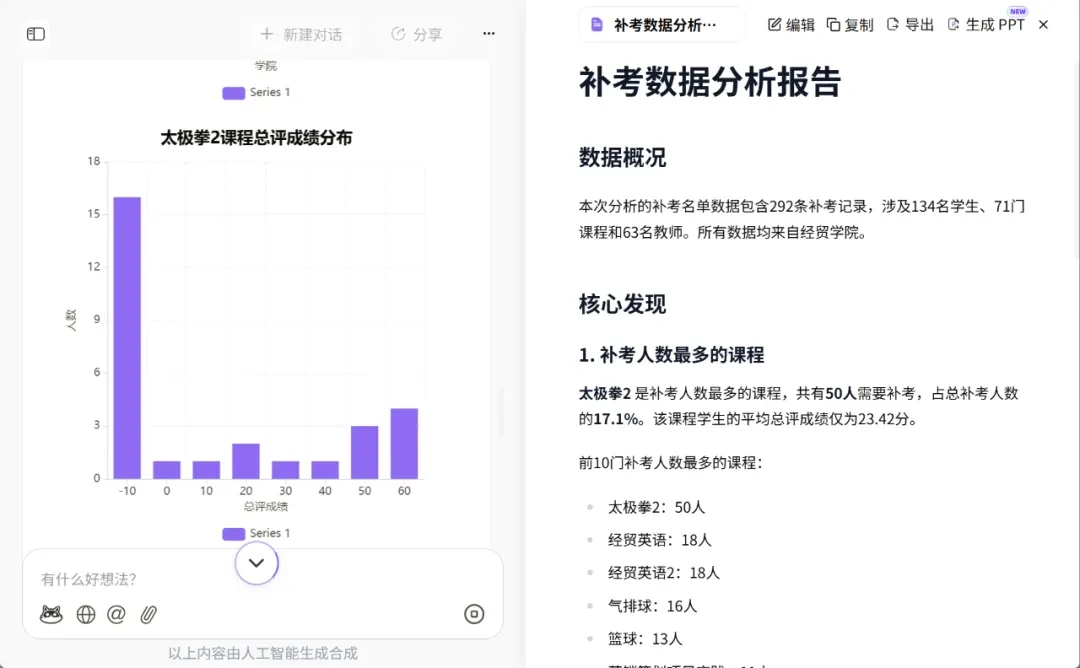Click the 核心发现 section heading

622,304
